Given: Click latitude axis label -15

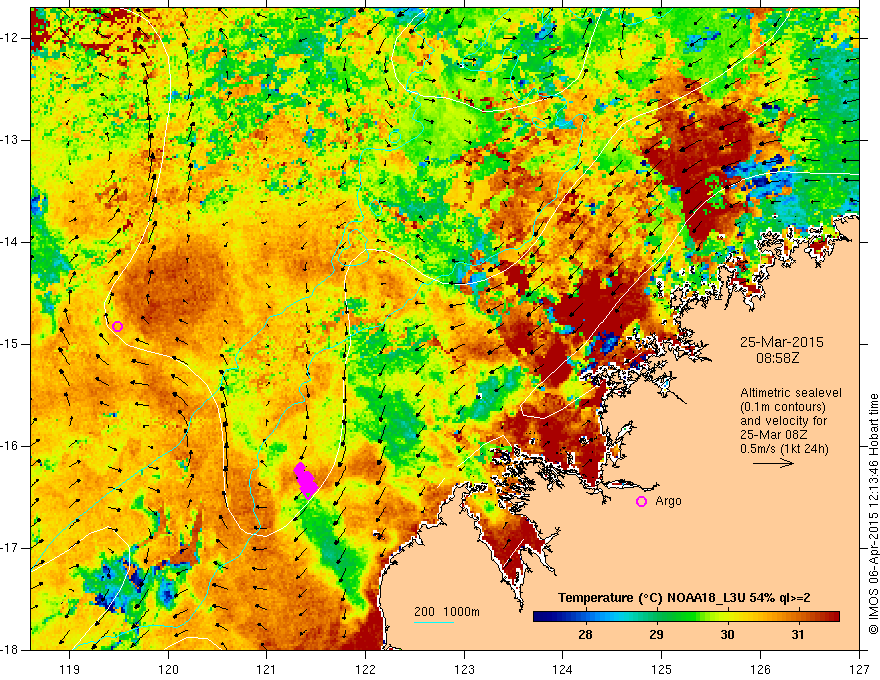Looking at the screenshot, I should point(10,344).
